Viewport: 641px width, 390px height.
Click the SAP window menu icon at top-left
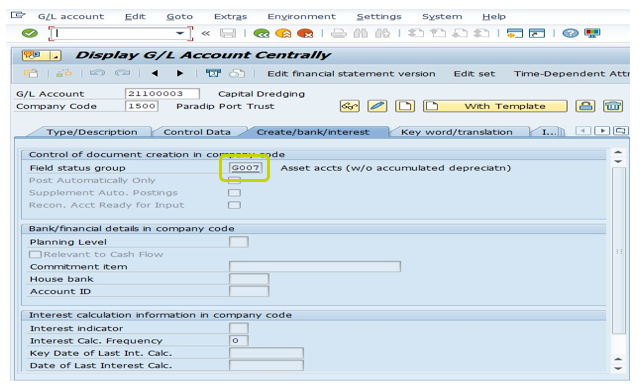pyautogui.click(x=18, y=16)
